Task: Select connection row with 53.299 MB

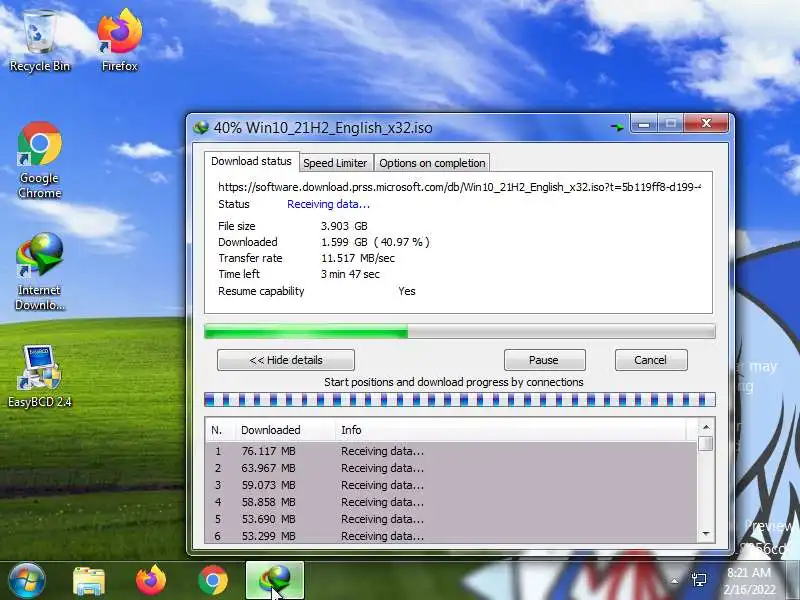Action: click(451, 536)
